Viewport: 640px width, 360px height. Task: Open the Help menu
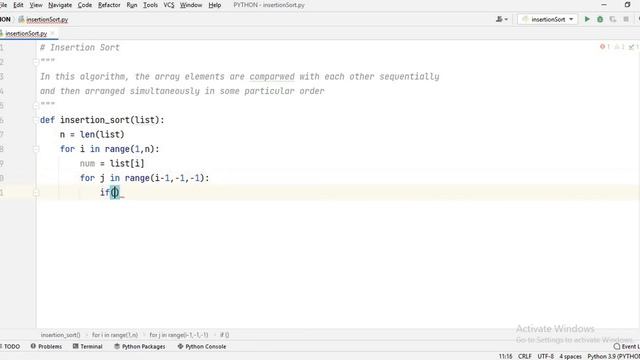pos(214,5)
